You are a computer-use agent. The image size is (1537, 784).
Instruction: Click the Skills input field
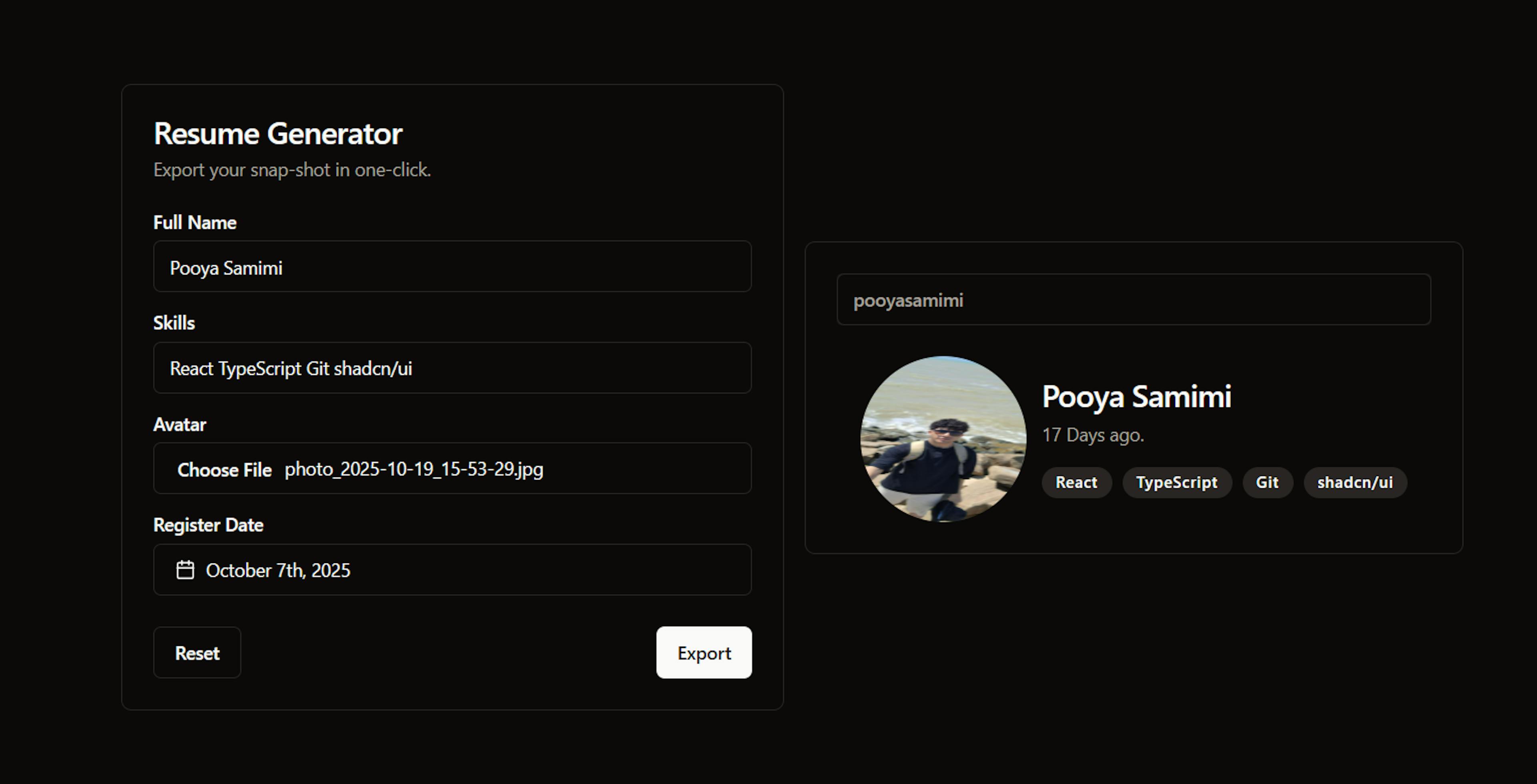[x=451, y=368]
